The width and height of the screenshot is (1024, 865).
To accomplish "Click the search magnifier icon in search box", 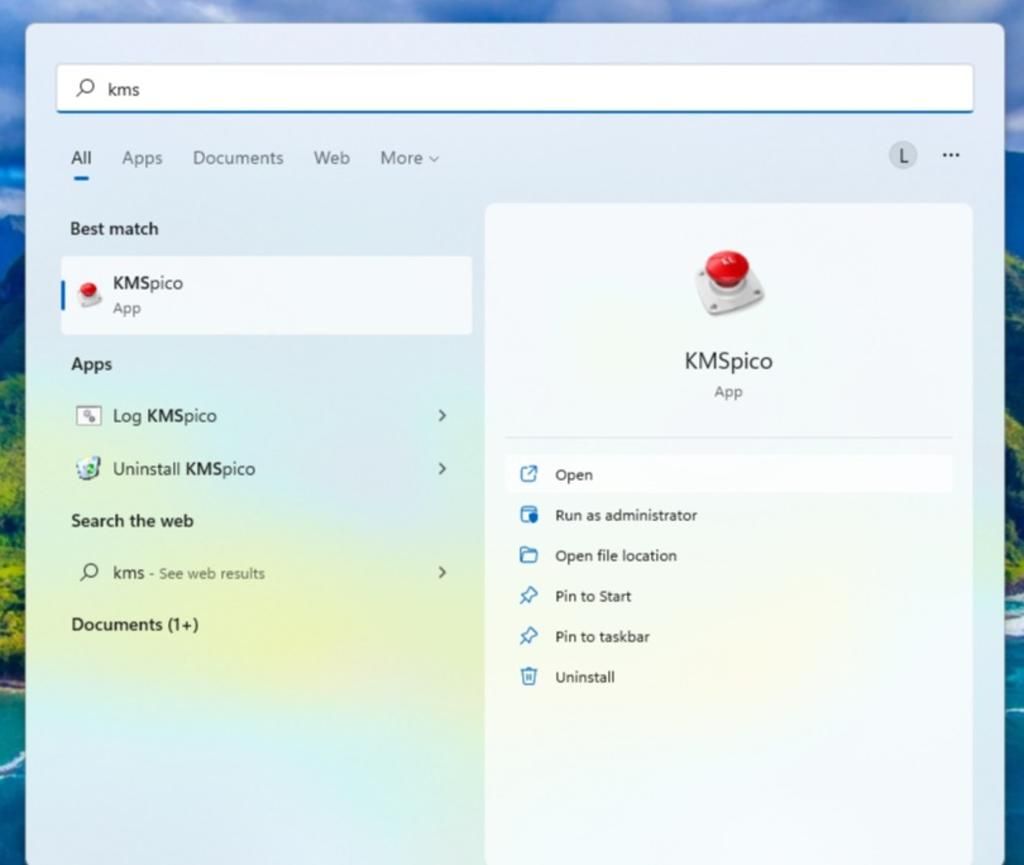I will tap(86, 88).
